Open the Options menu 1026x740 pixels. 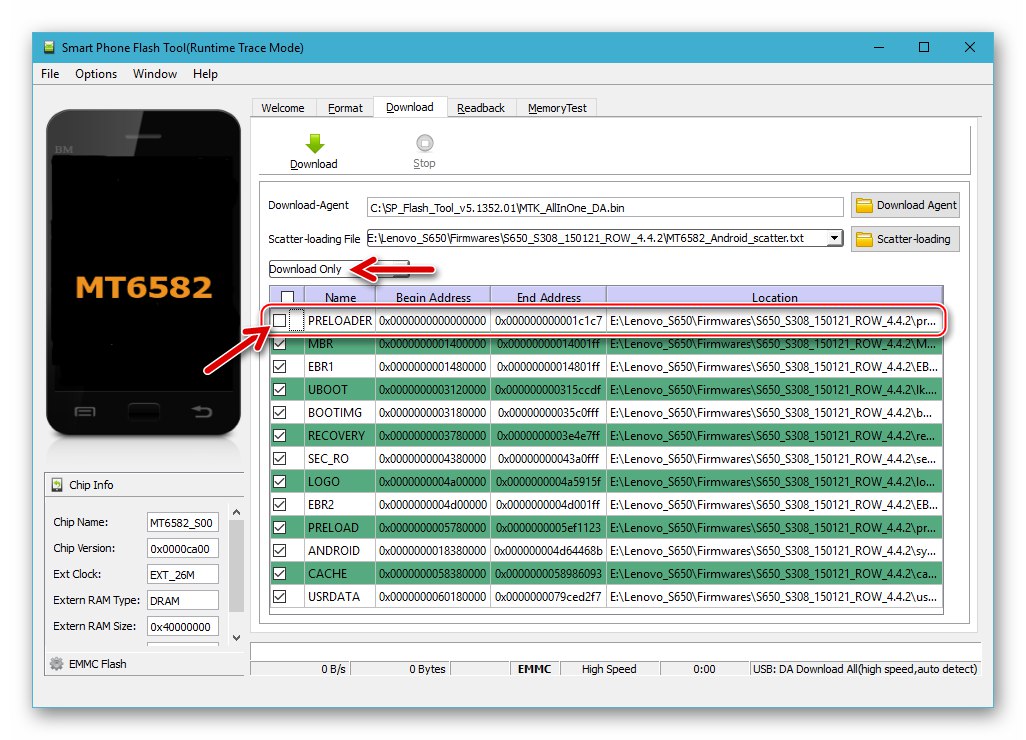pos(95,73)
